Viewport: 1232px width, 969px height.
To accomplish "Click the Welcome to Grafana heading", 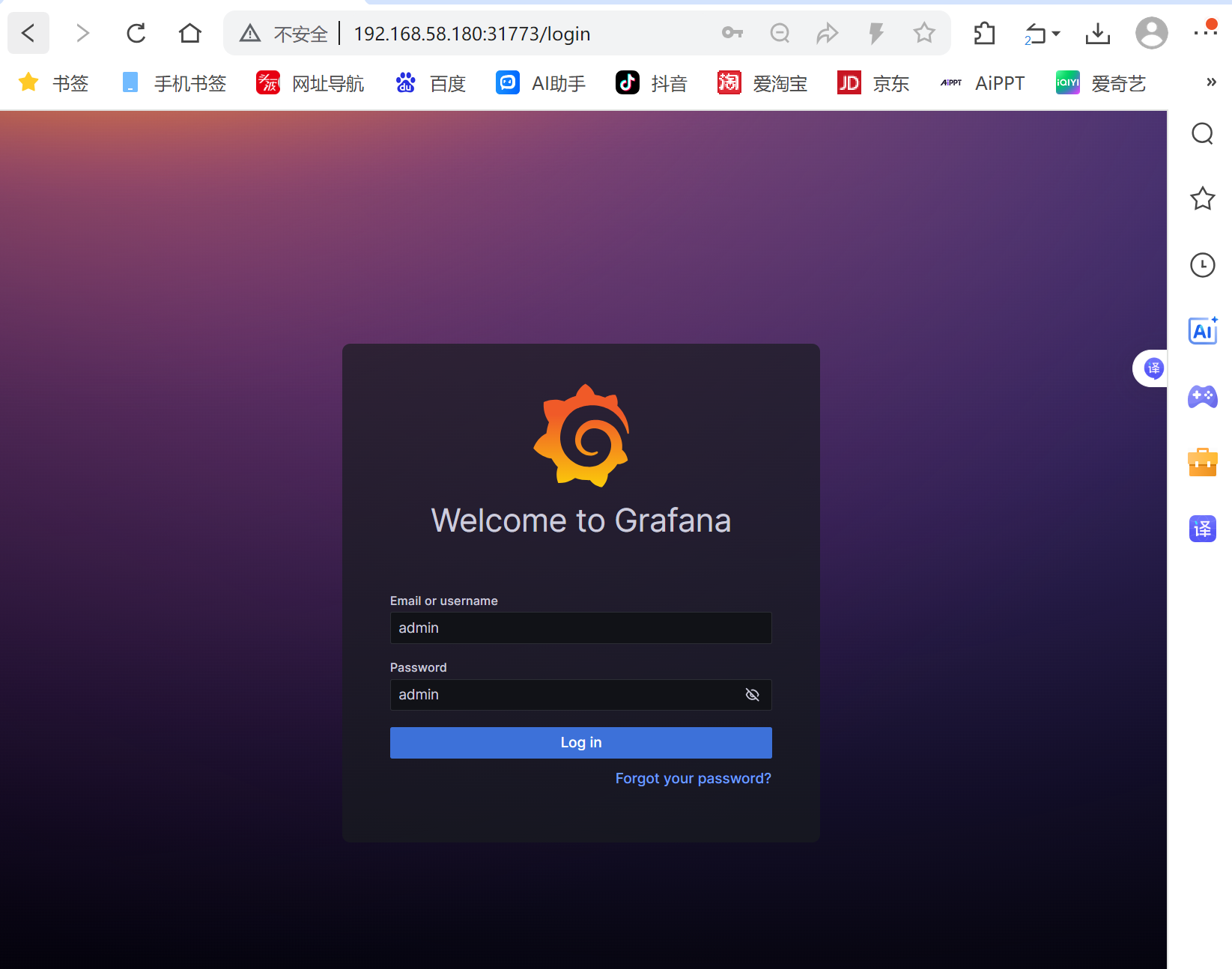I will 581,520.
